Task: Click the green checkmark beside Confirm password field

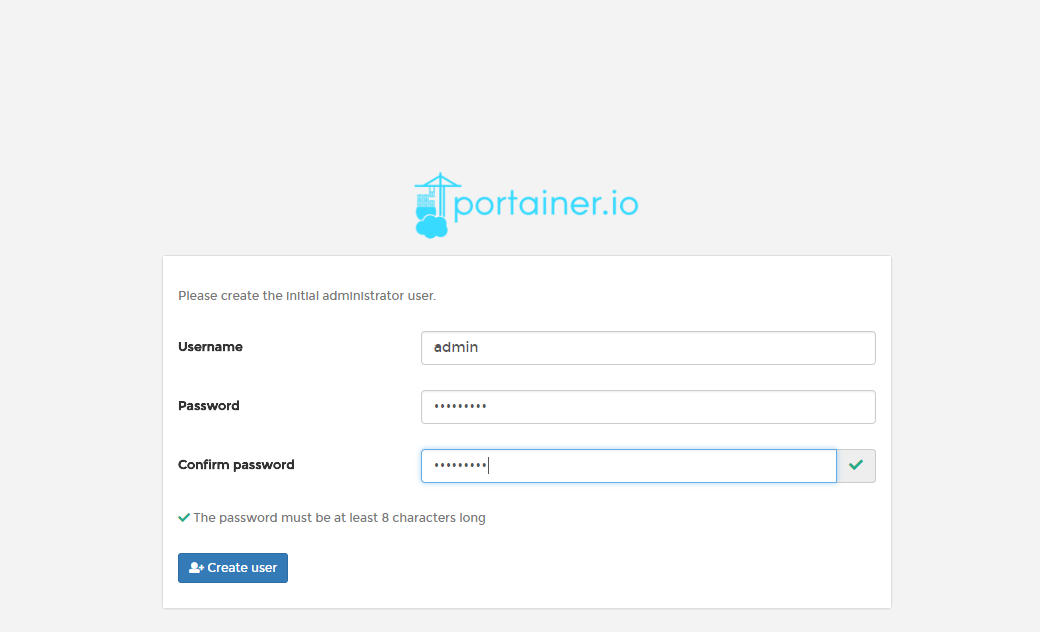Action: pos(856,466)
